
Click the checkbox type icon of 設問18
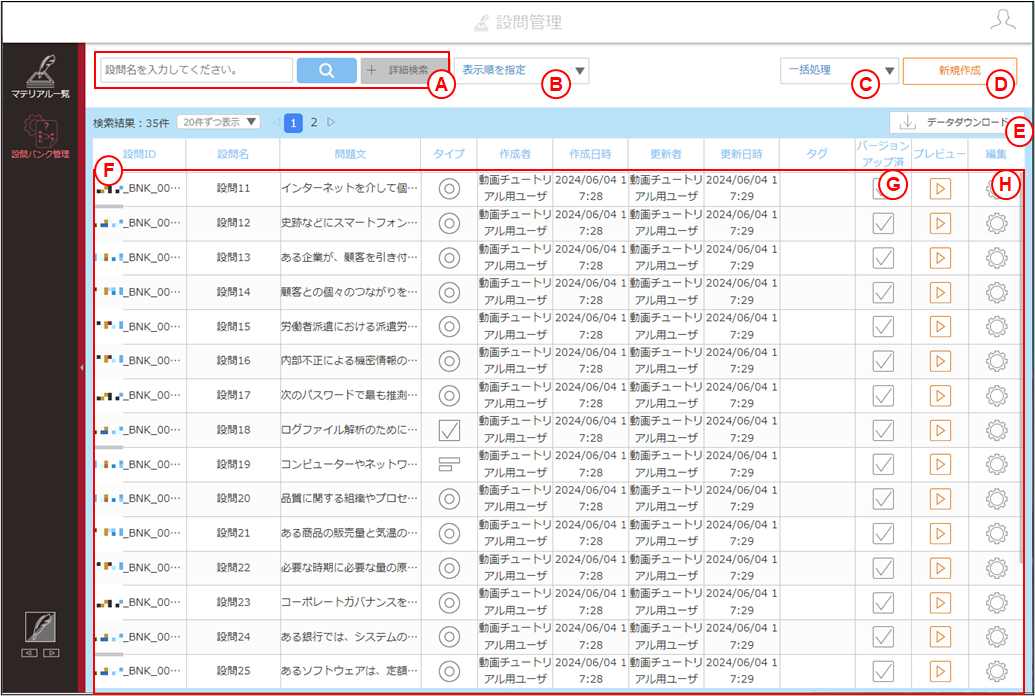tap(449, 430)
